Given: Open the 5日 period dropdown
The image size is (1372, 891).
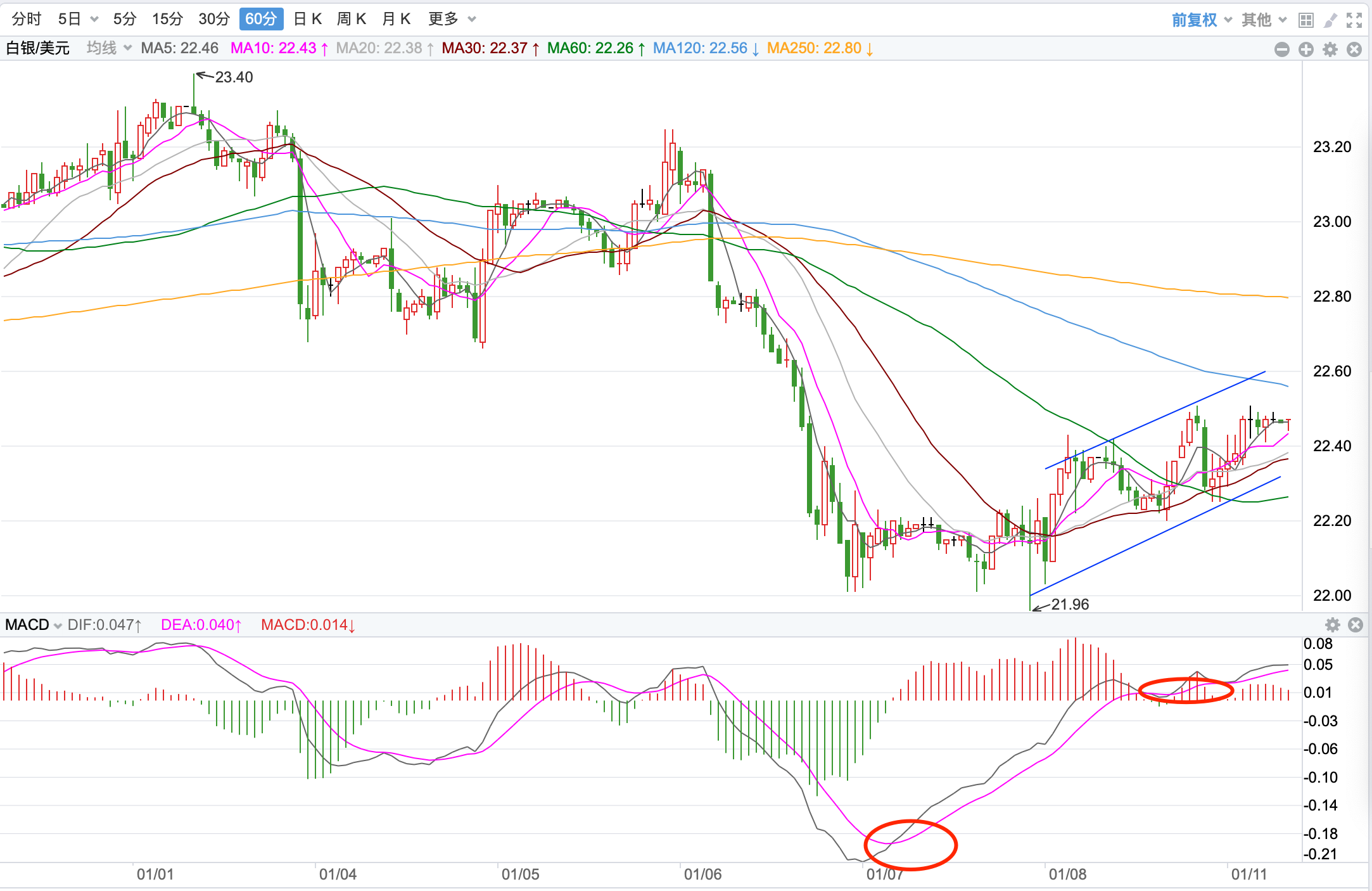Looking at the screenshot, I should point(78,19).
